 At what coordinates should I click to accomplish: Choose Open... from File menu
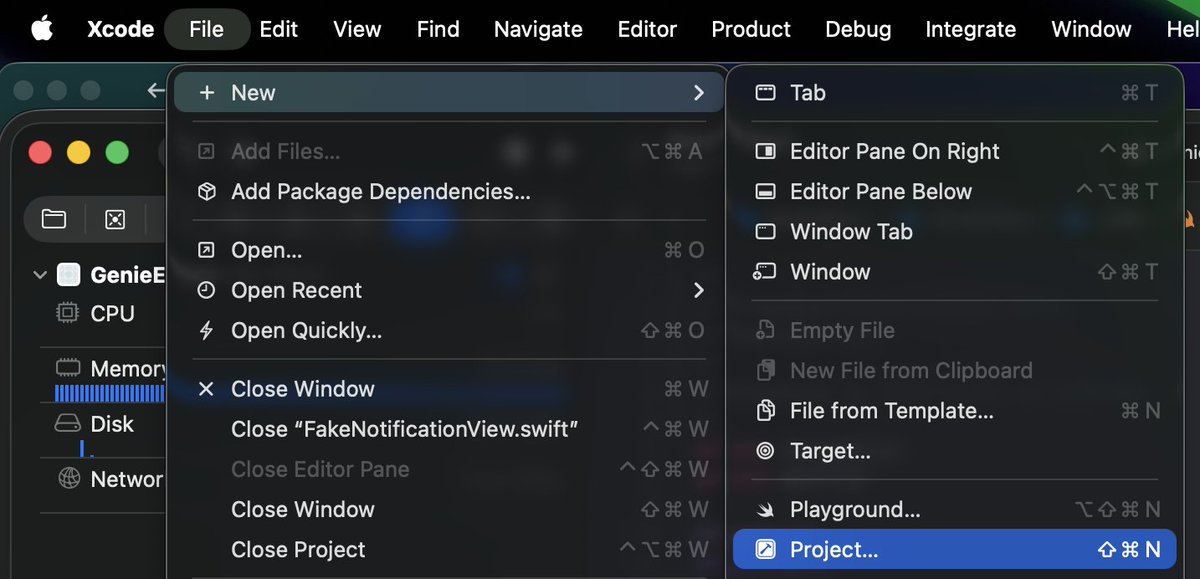[x=449, y=250]
